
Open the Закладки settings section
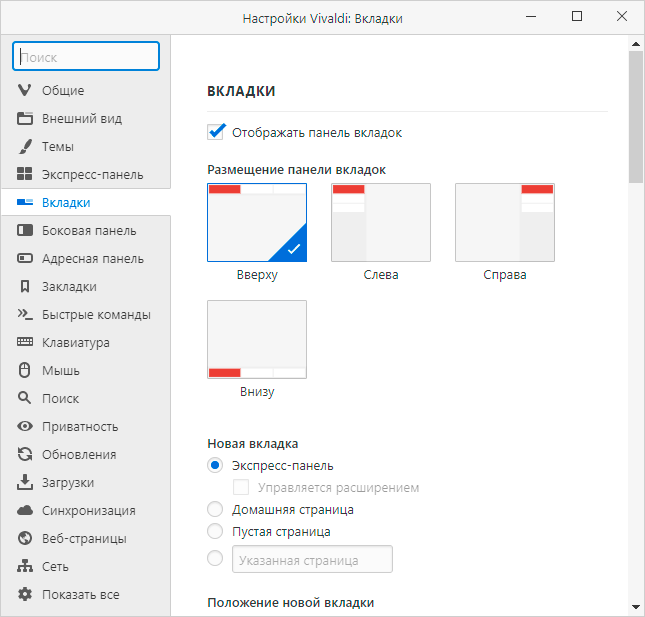86,286
